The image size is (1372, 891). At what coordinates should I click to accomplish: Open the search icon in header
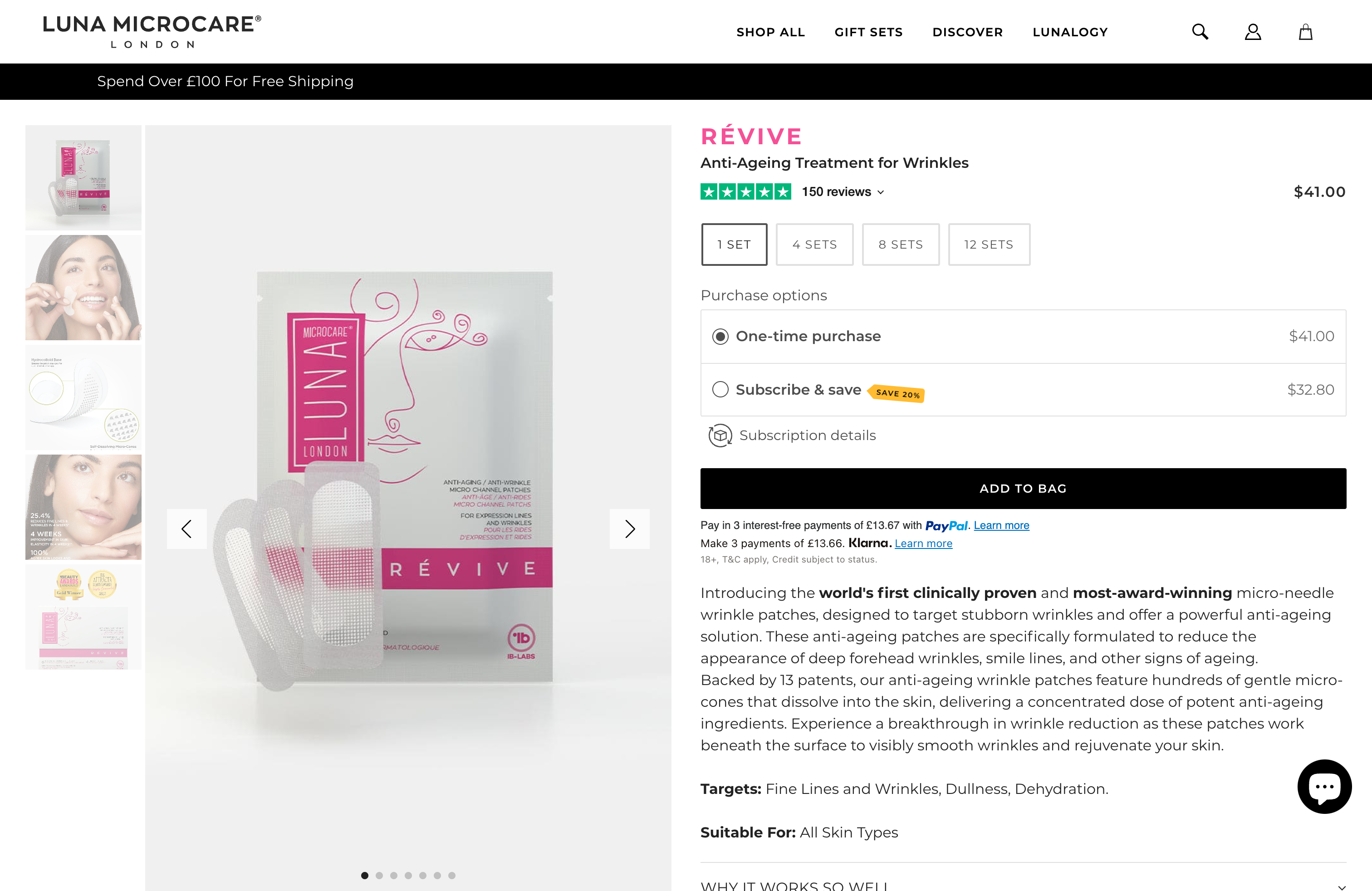tap(1200, 32)
